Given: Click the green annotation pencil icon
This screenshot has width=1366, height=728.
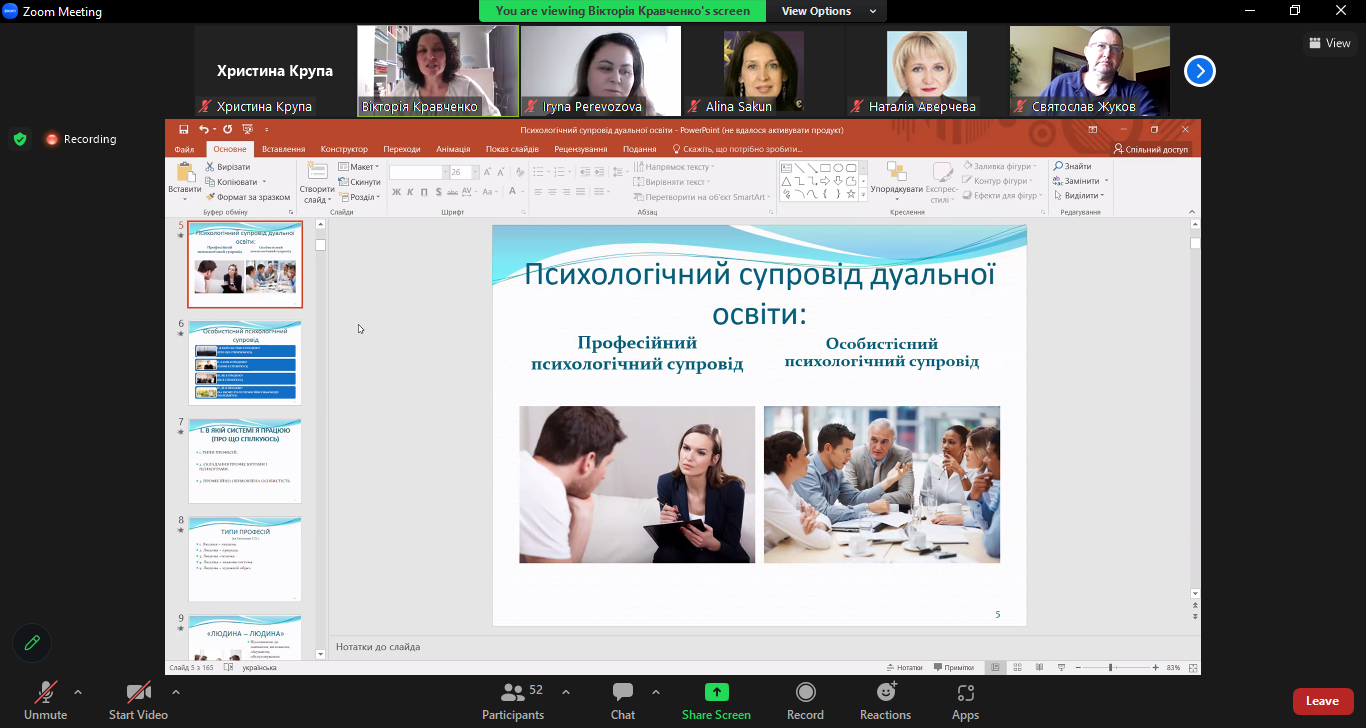Looking at the screenshot, I should 32,643.
